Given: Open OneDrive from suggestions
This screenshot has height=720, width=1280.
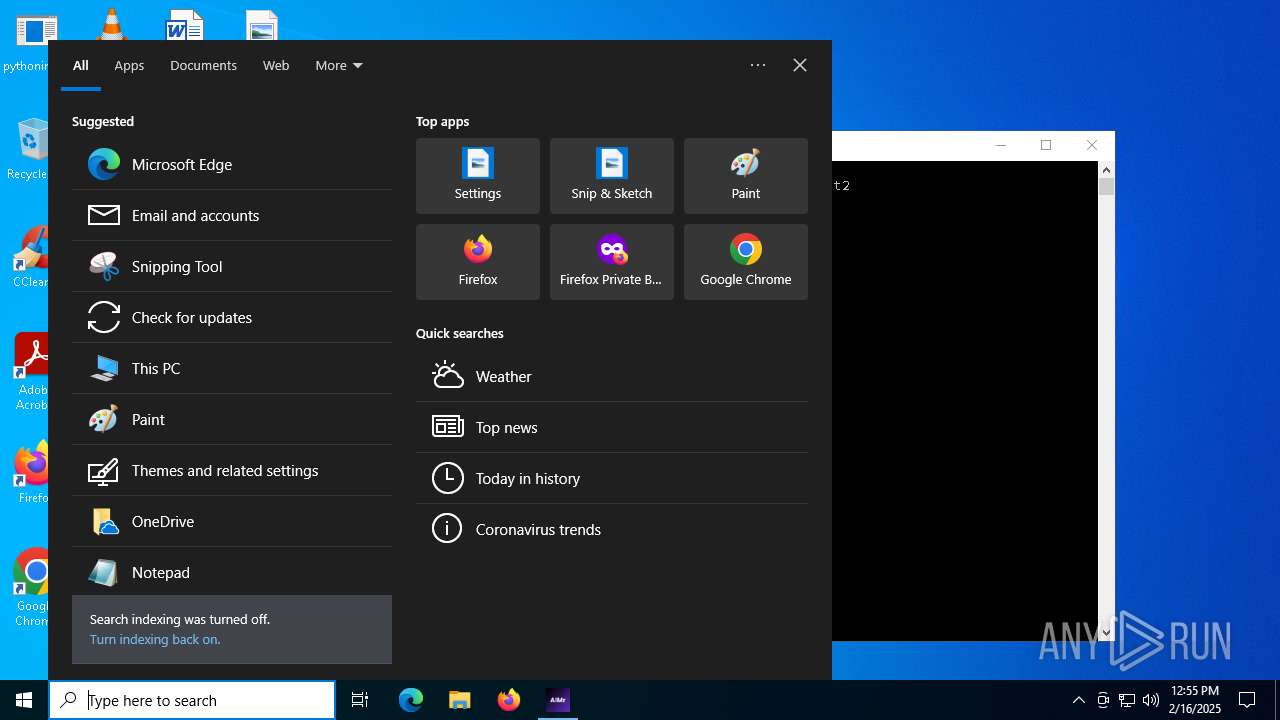Looking at the screenshot, I should coord(232,521).
